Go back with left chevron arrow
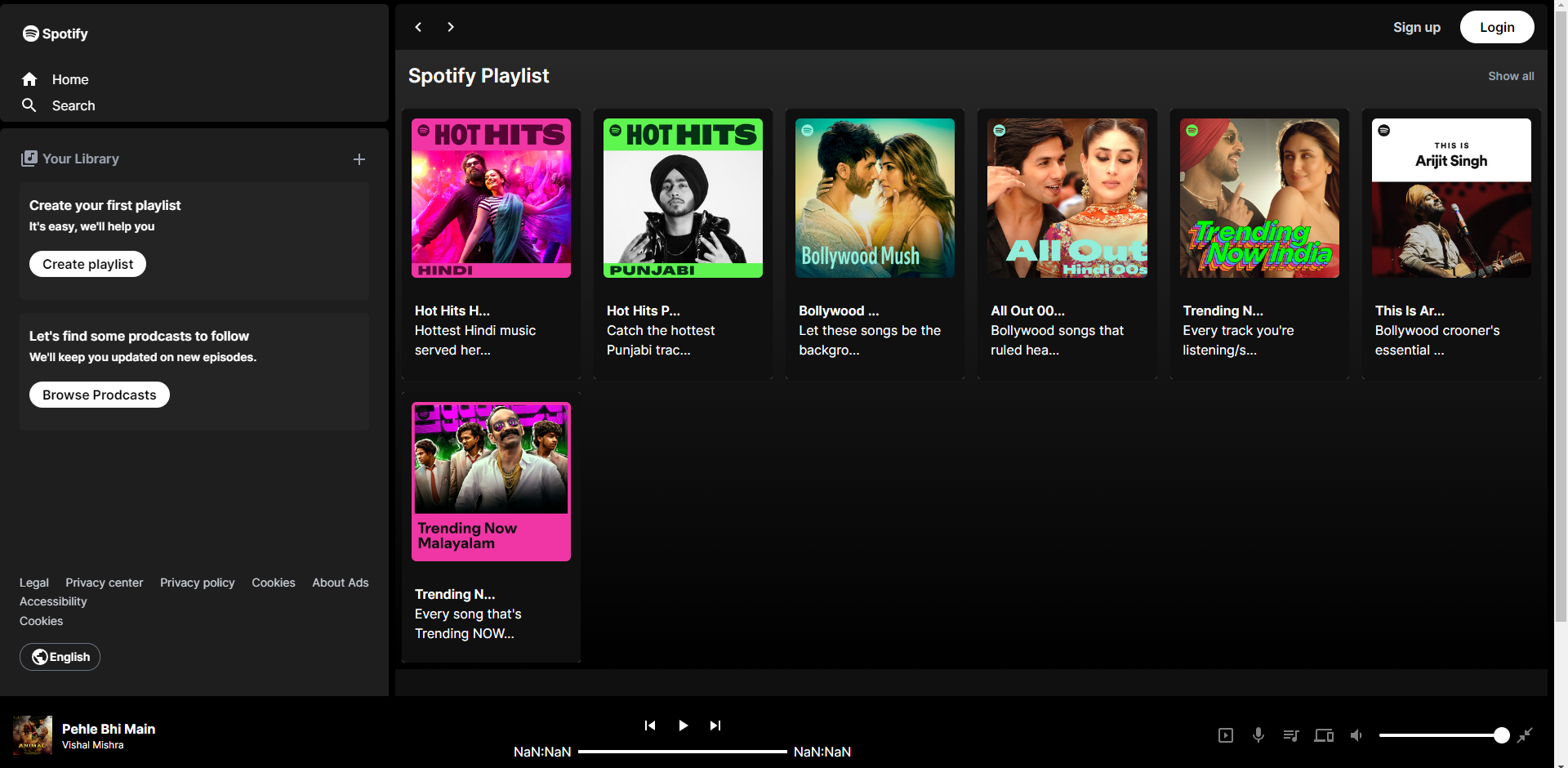 (418, 27)
